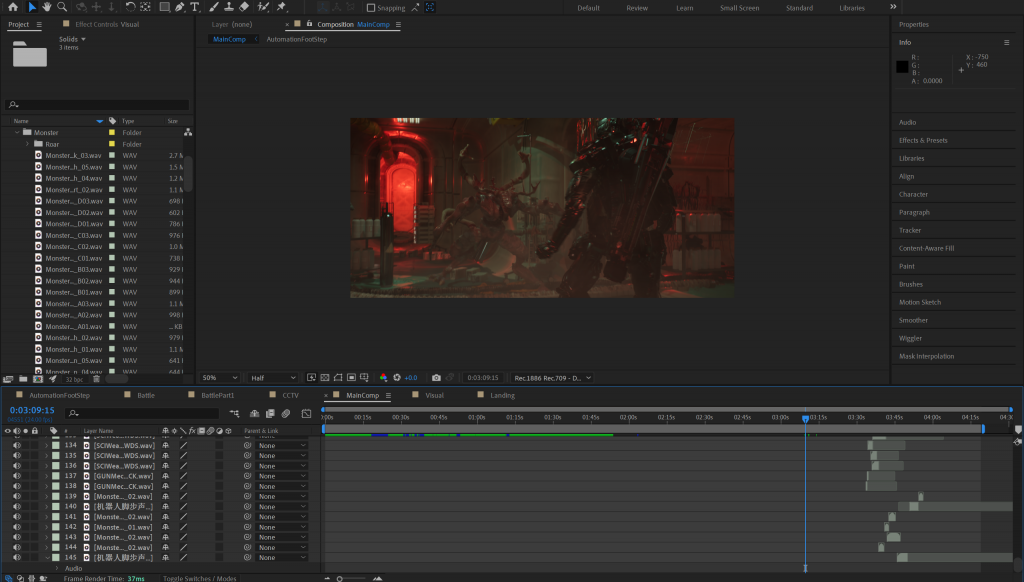
Task: Select the Pen tool
Action: pyautogui.click(x=178, y=7)
